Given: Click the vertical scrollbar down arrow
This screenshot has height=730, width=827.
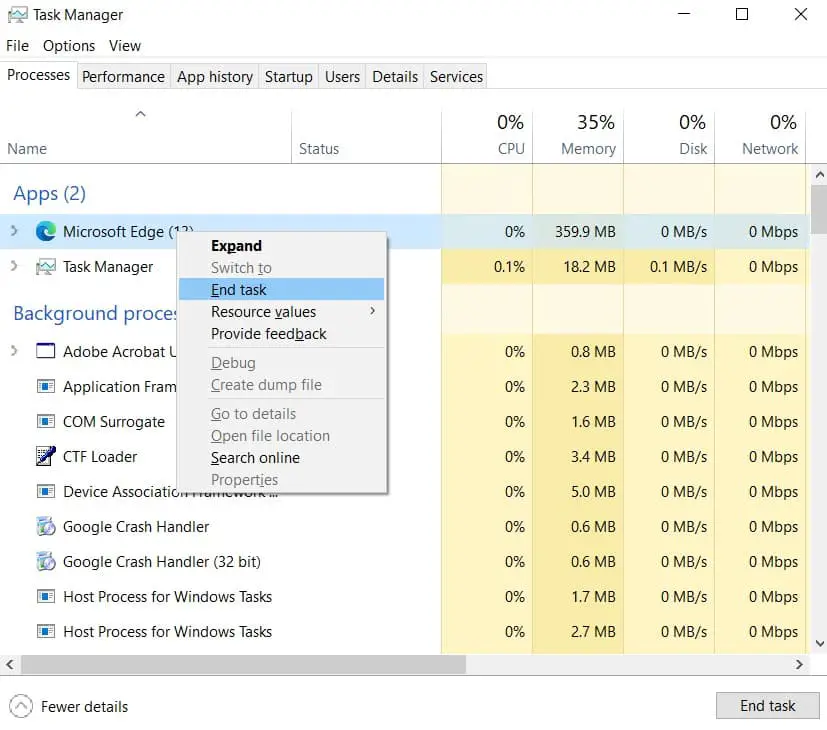Looking at the screenshot, I should coord(819,645).
